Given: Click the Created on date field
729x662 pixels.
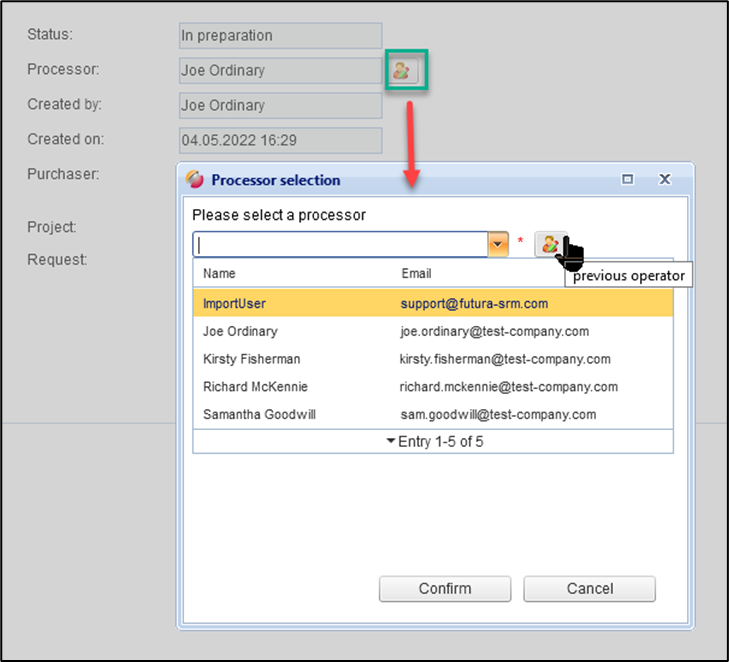Looking at the screenshot, I should [x=280, y=141].
